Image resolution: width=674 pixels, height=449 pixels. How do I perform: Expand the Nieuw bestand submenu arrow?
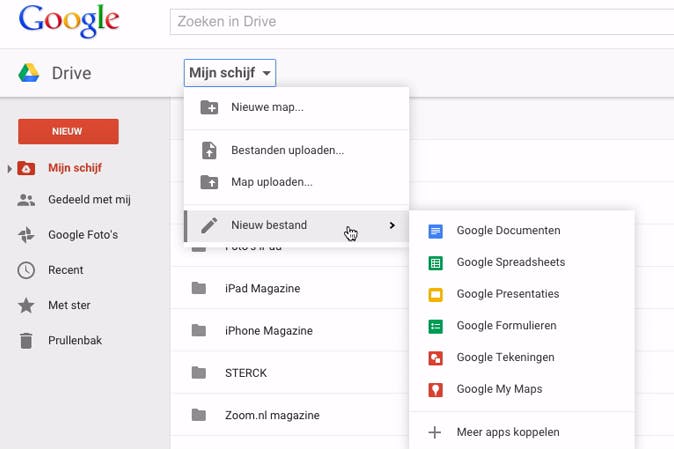(392, 226)
